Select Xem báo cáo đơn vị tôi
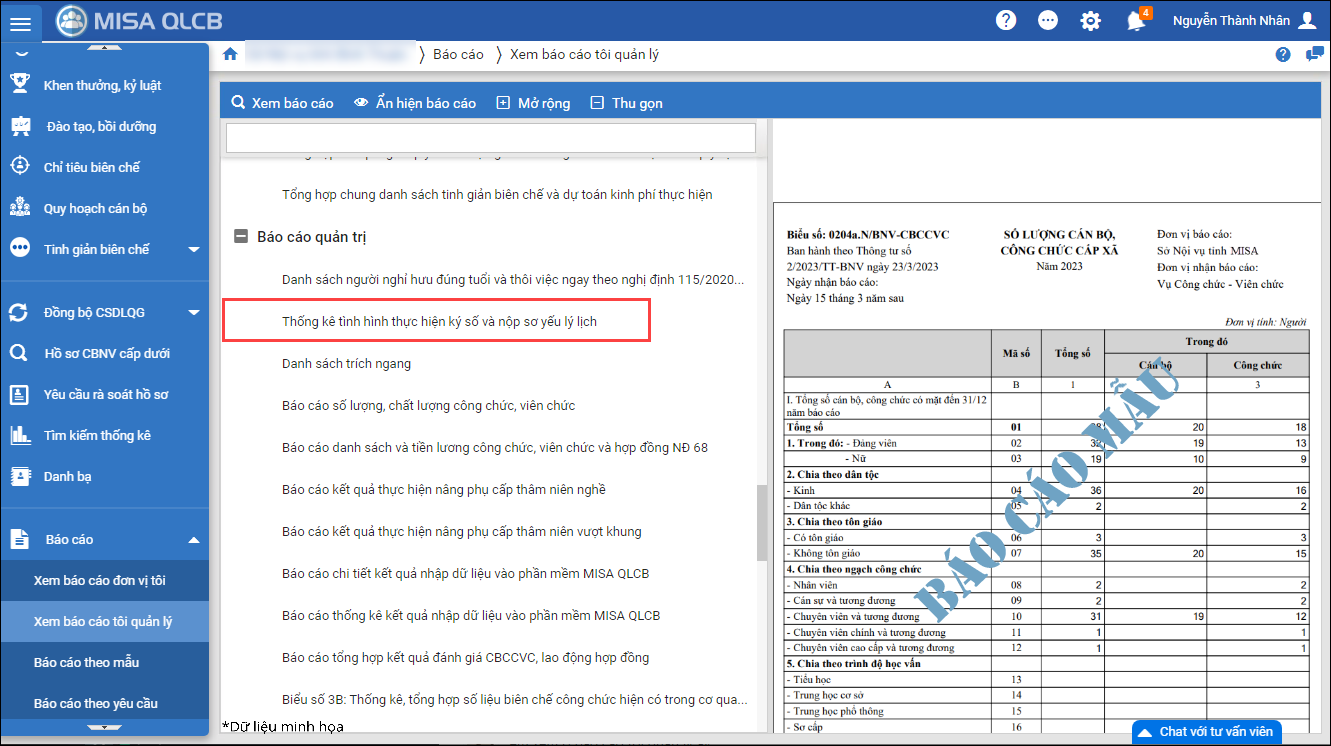The height and width of the screenshot is (746, 1331). pyautogui.click(x=100, y=580)
